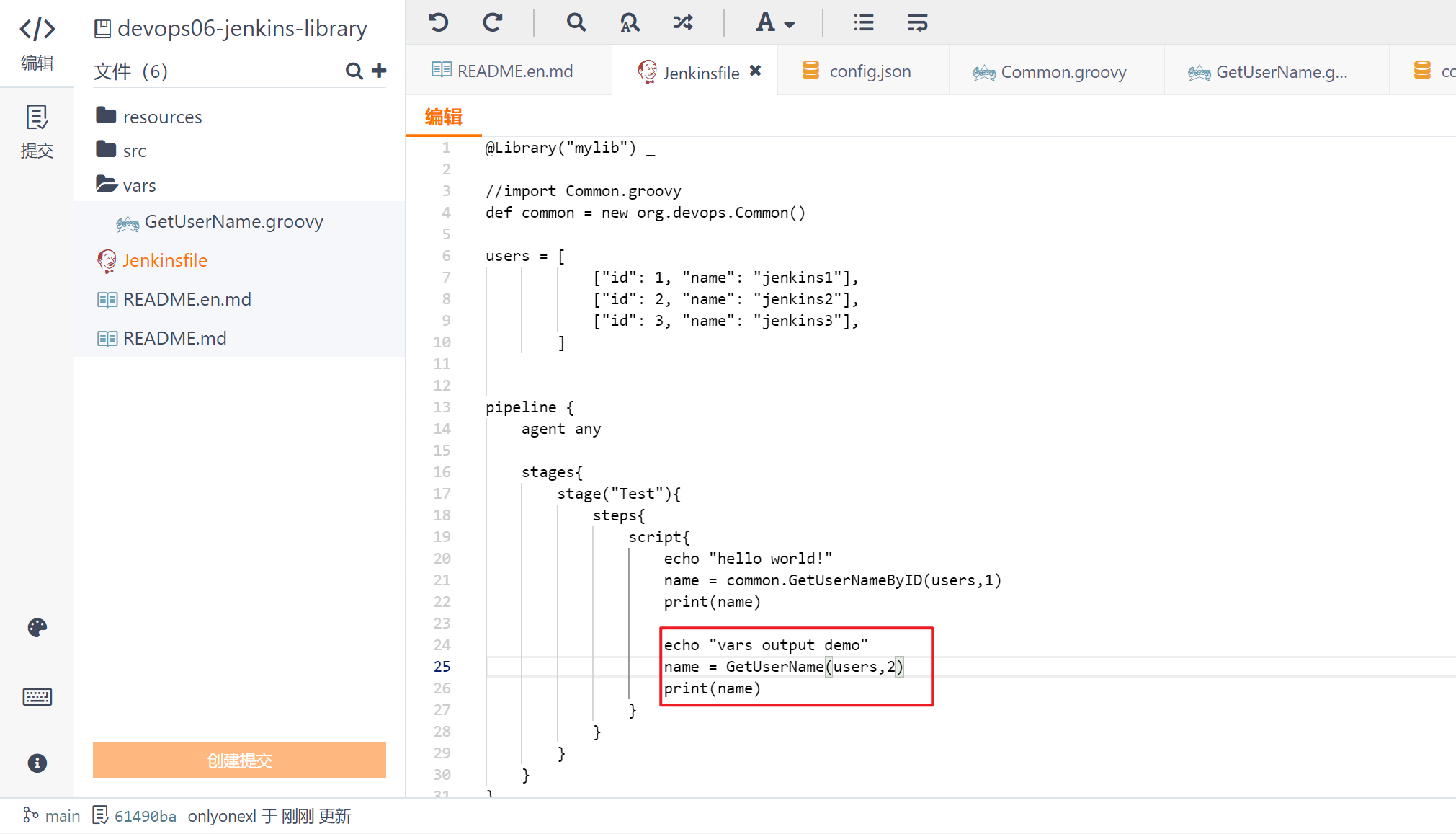Open the font size dropdown
The width and height of the screenshot is (1456, 834).
pos(775,22)
